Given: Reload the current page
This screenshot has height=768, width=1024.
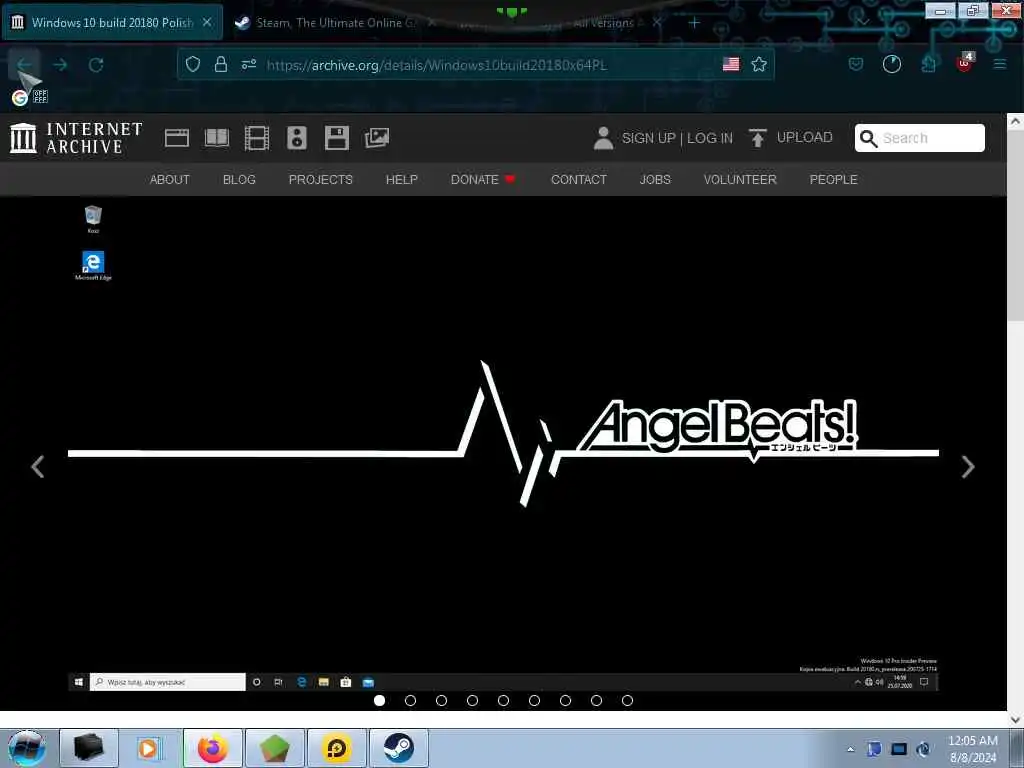Looking at the screenshot, I should pos(96,65).
